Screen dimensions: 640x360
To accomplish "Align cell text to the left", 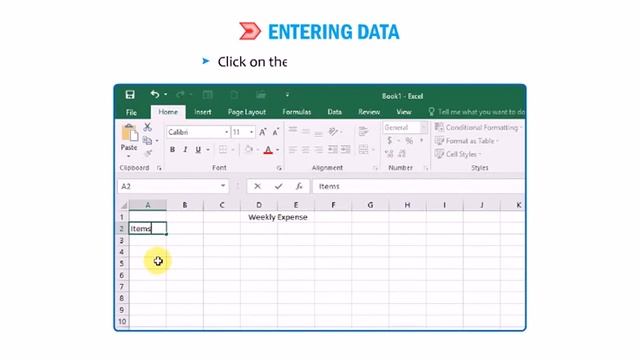I will (293, 150).
